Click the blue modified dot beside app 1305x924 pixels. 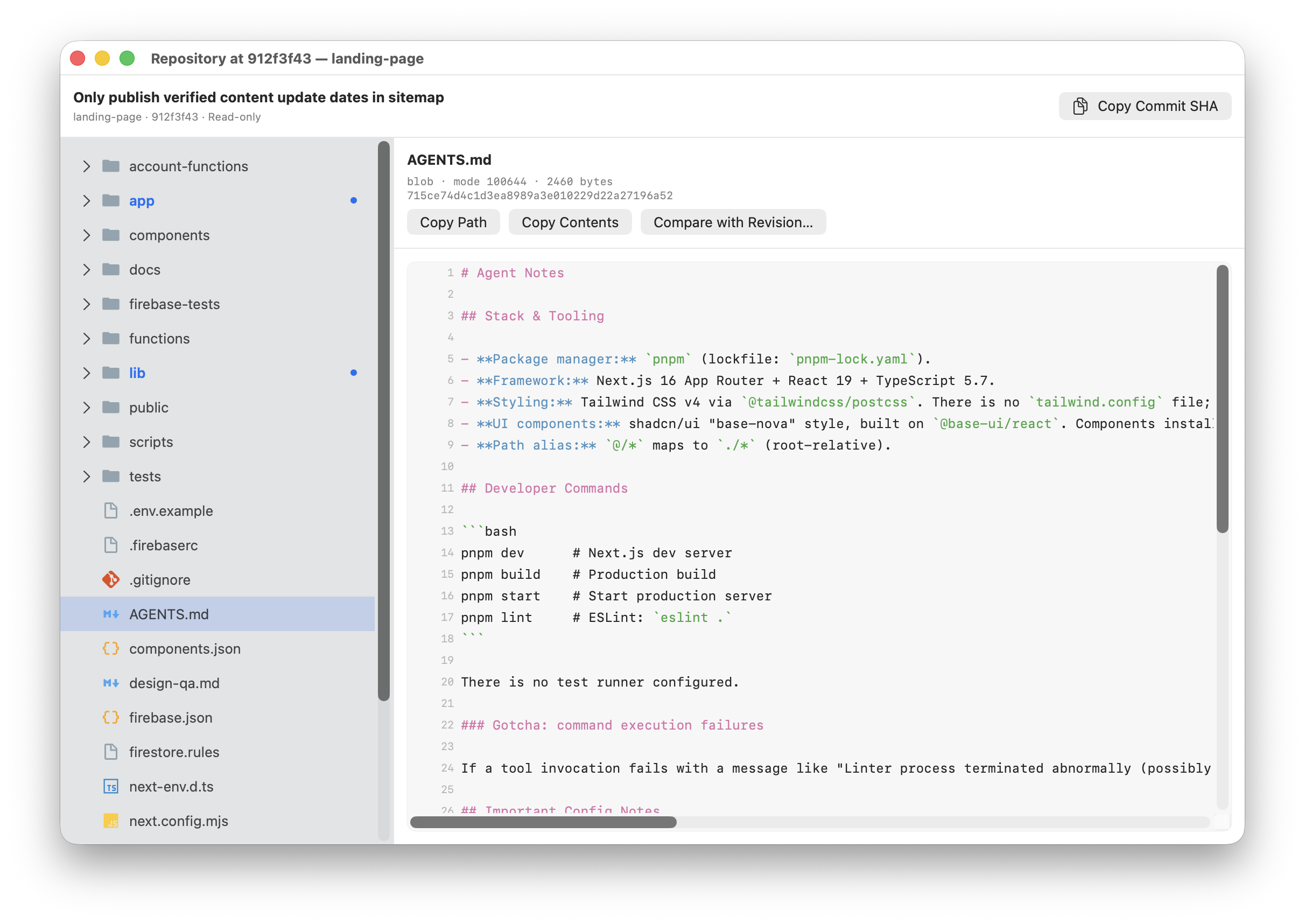(353, 200)
